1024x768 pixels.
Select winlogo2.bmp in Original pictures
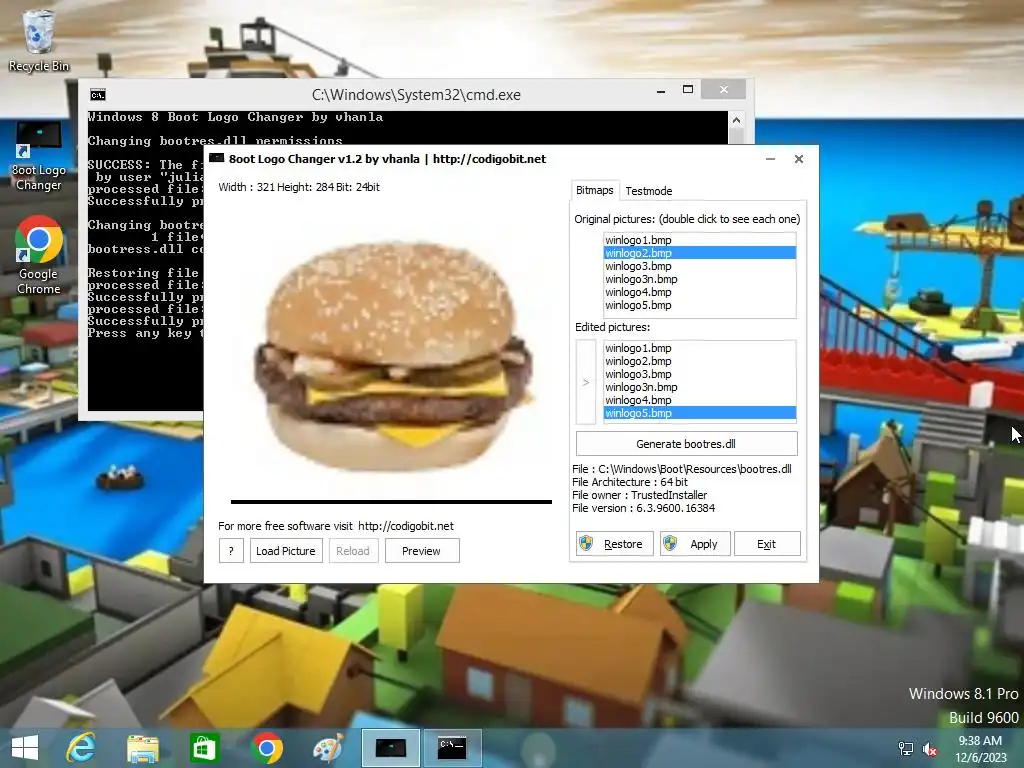[699, 253]
